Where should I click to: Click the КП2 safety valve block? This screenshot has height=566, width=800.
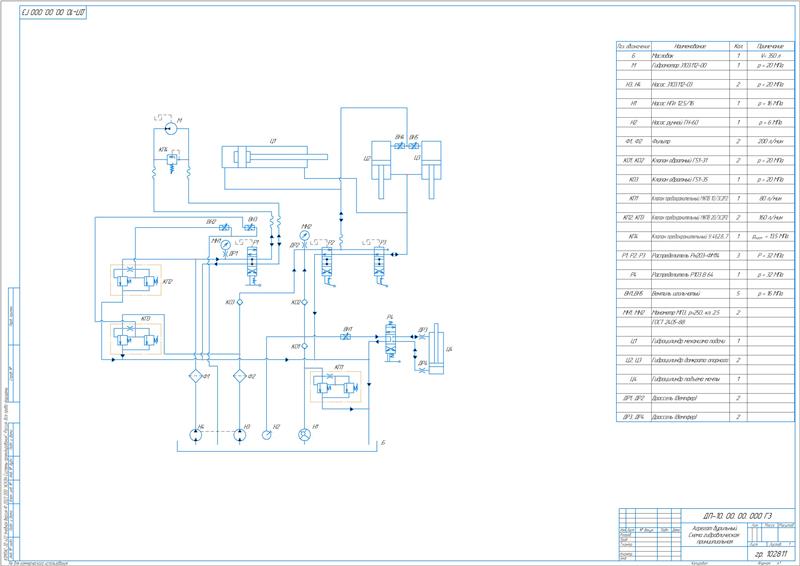tap(136, 280)
